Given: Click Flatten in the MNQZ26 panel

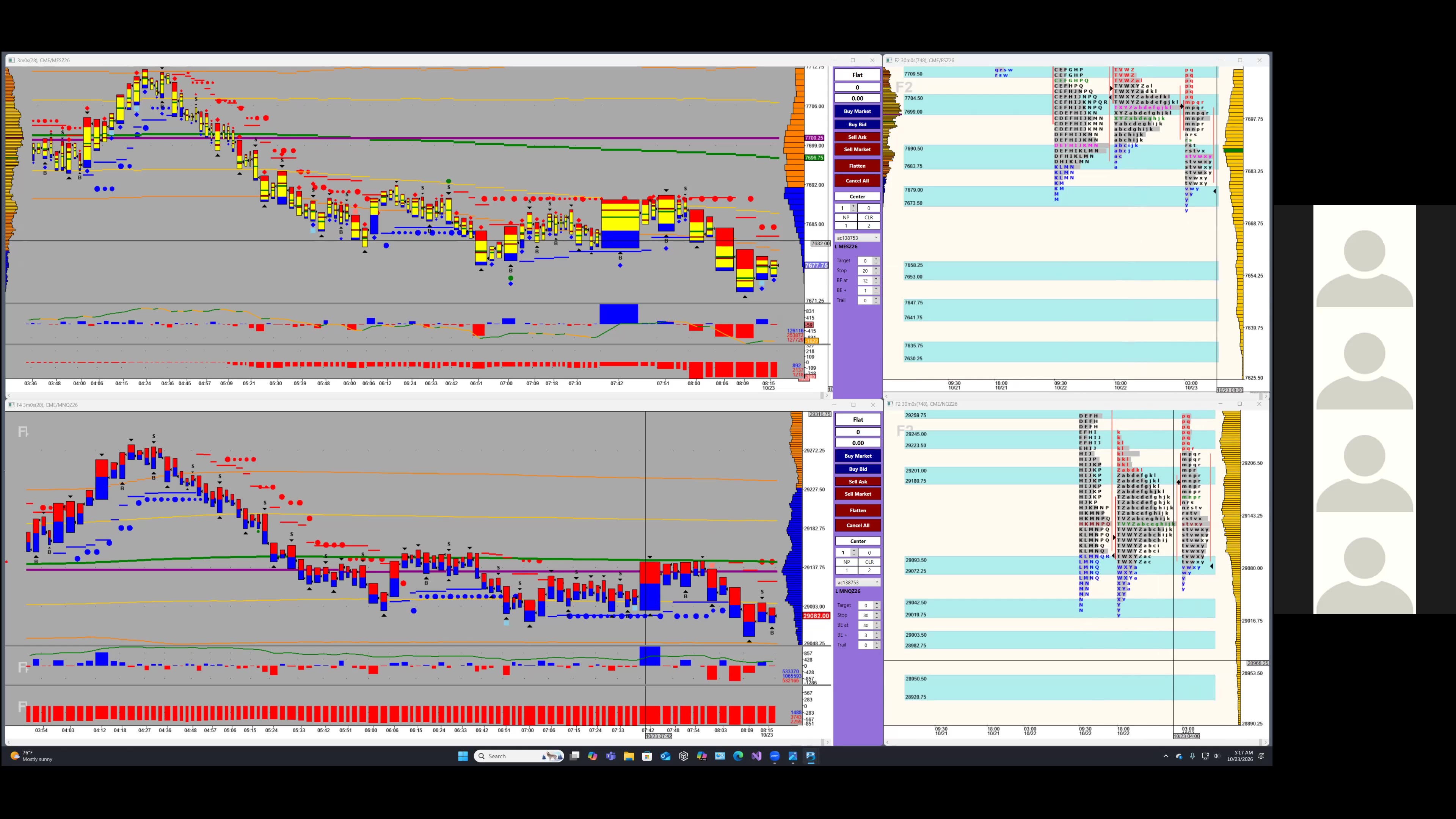Looking at the screenshot, I should click(857, 510).
